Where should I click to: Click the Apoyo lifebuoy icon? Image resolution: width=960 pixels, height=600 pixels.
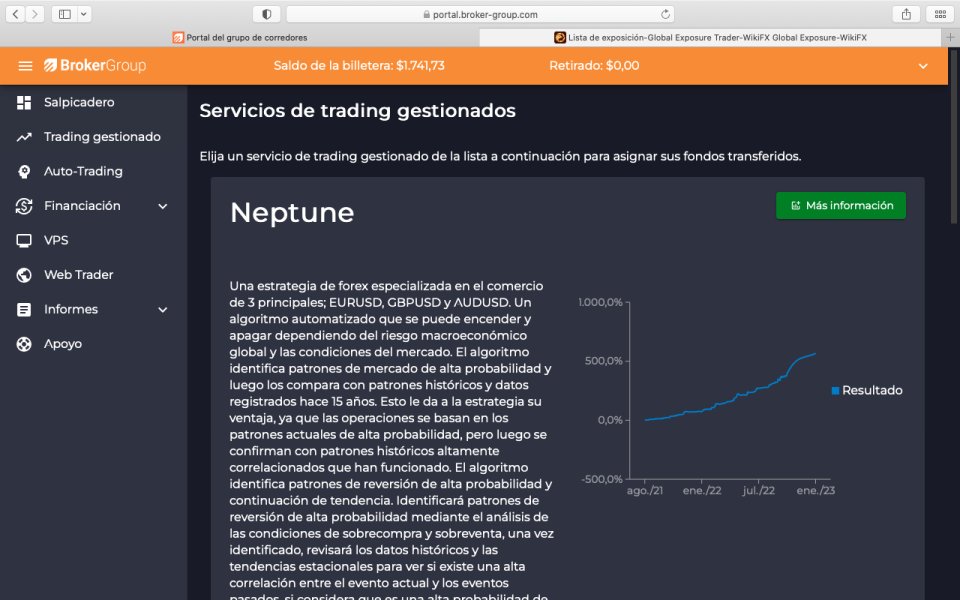click(24, 344)
